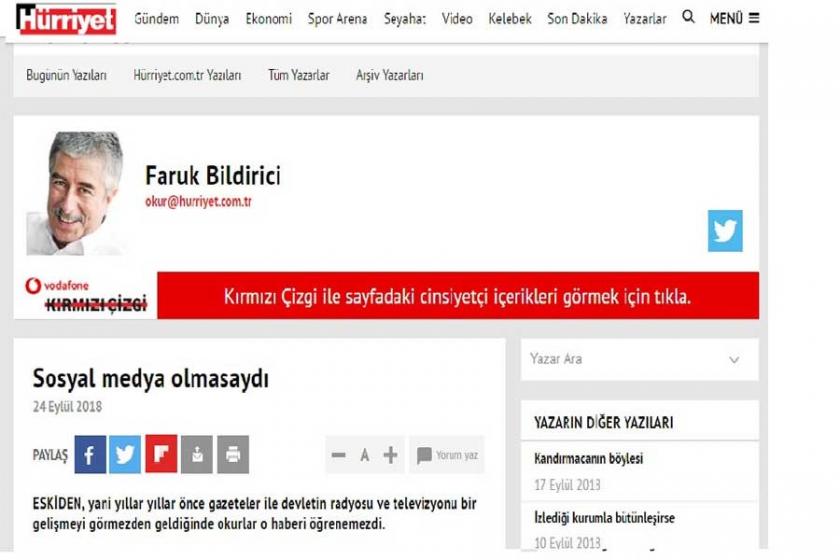Open author's Twitter profile icon

point(725,231)
